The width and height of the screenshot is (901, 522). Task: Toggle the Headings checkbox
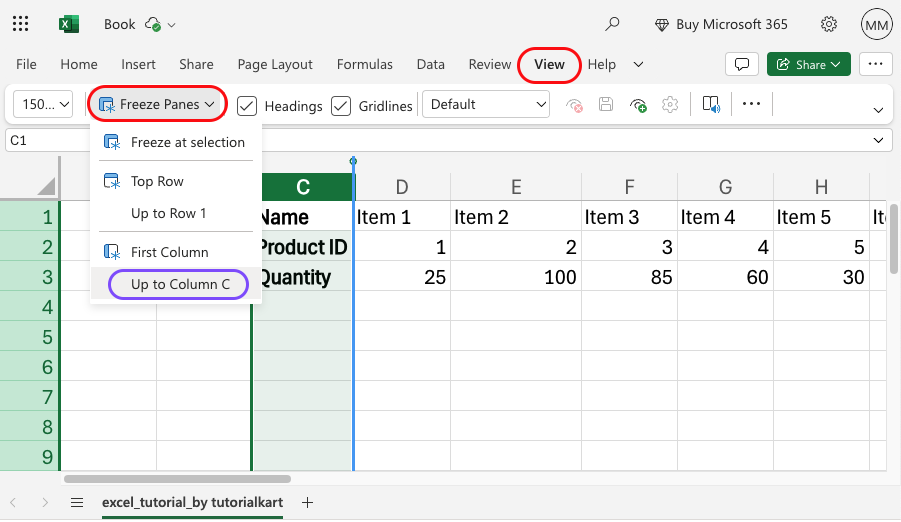pyautogui.click(x=247, y=106)
